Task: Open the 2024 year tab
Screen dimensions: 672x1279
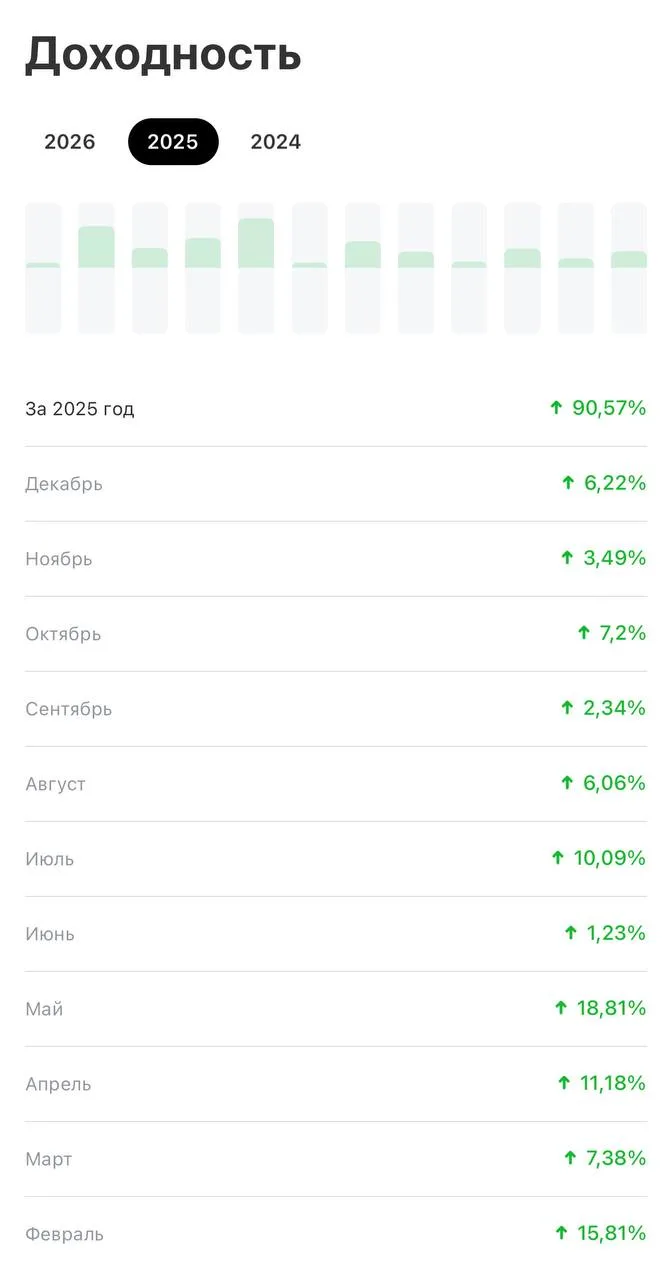Action: click(x=276, y=142)
